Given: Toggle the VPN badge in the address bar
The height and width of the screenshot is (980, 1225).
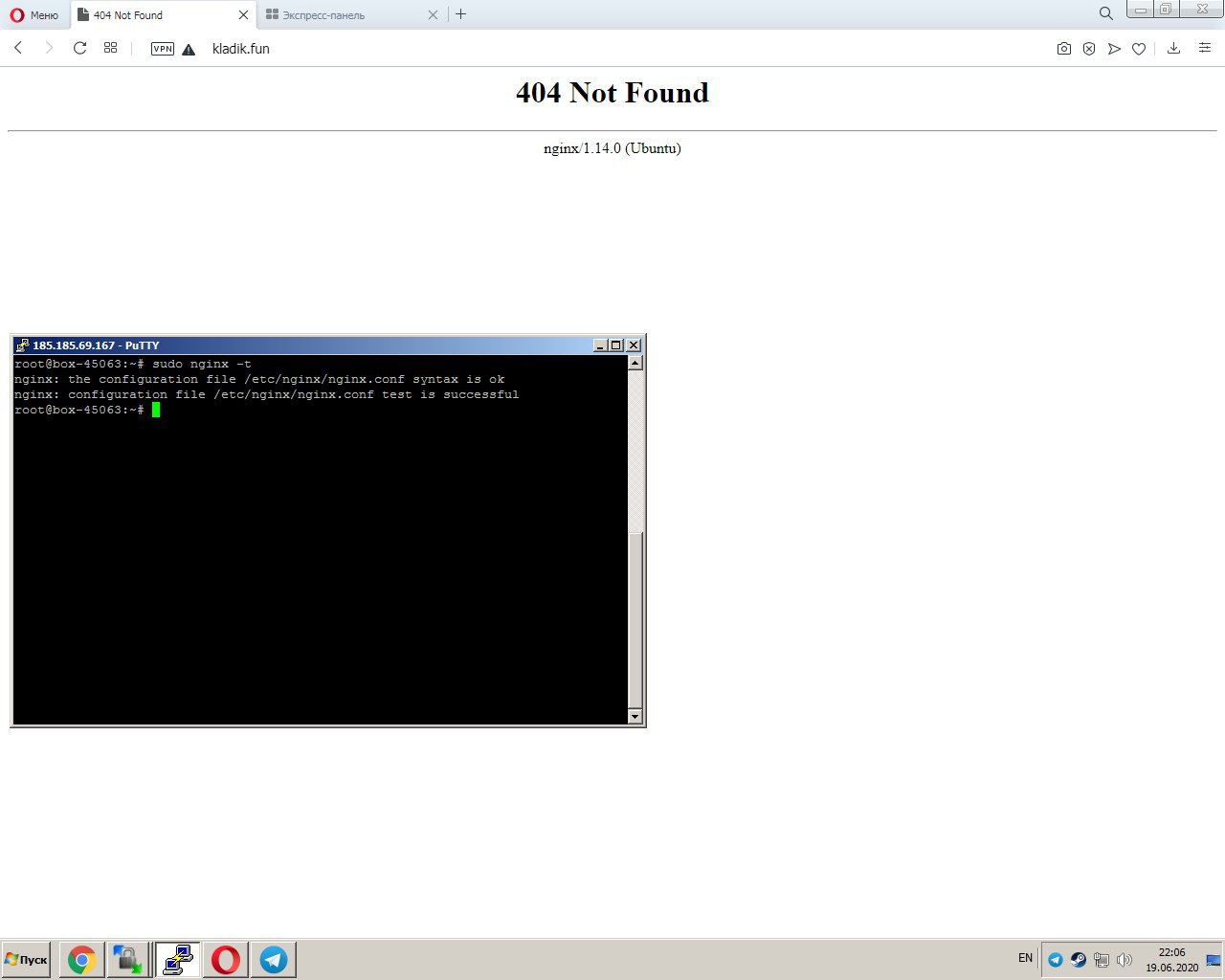Looking at the screenshot, I should (163, 49).
